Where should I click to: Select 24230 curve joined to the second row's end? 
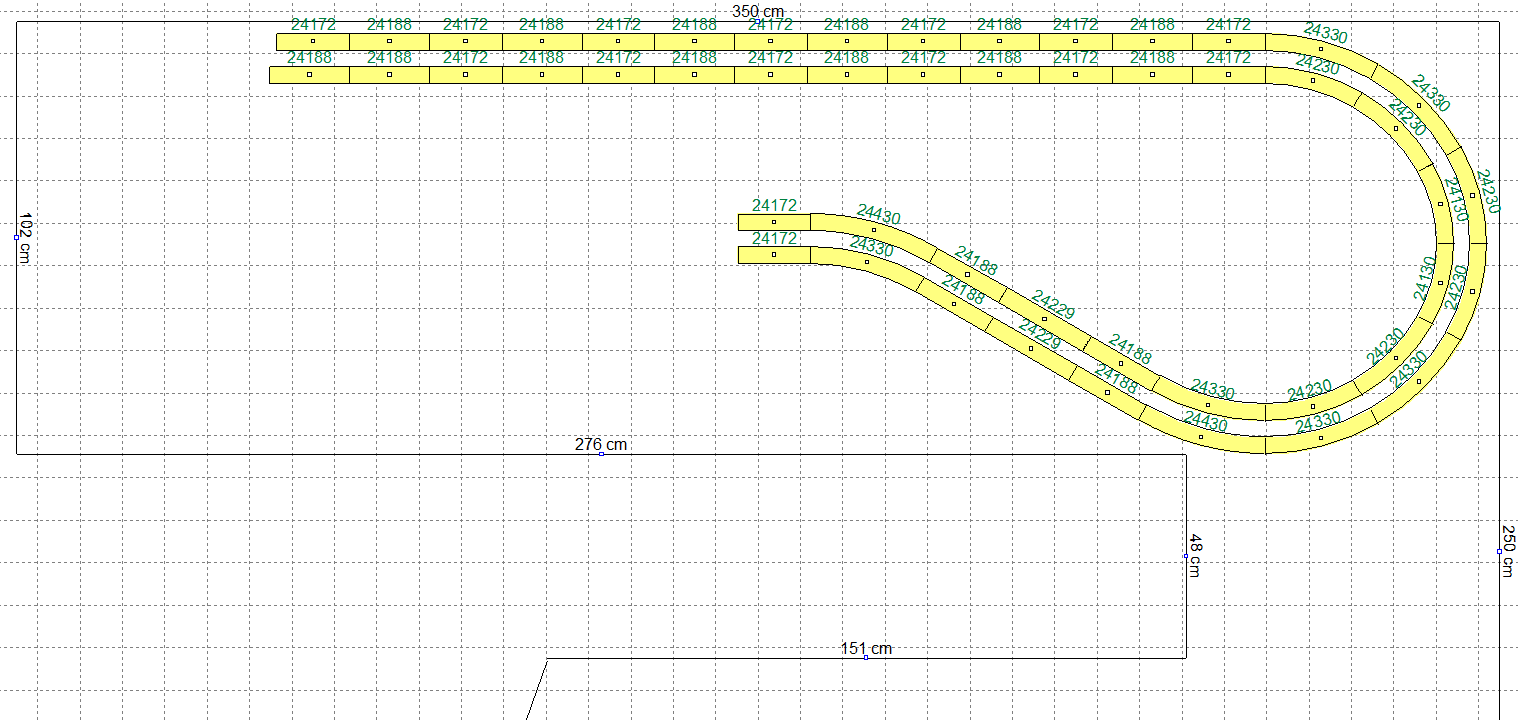[1313, 80]
